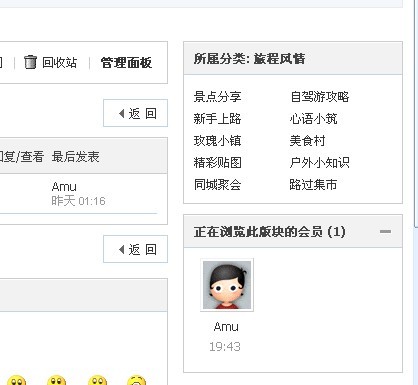Collapse the 正在浏览此版块的会员 panel
418x385 pixels.
tap(385, 231)
